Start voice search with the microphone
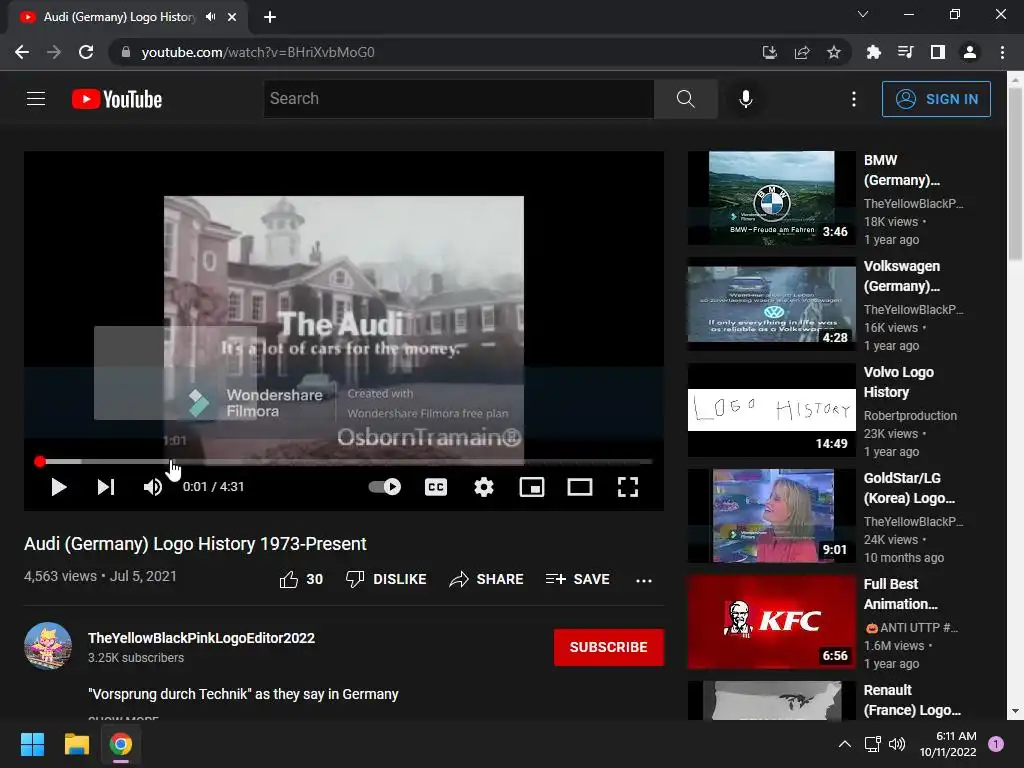This screenshot has height=768, width=1024. coord(745,99)
